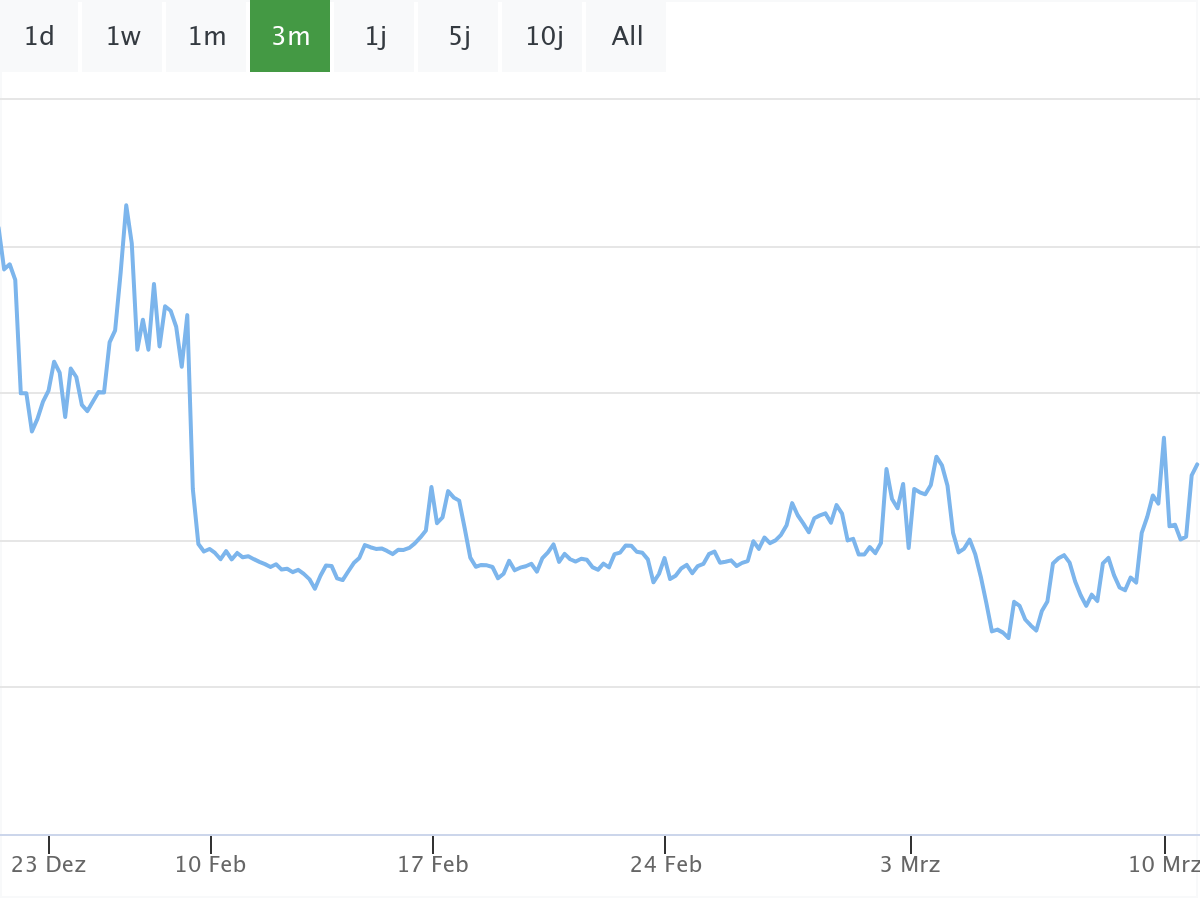Click the 10 Feb date label

[210, 864]
